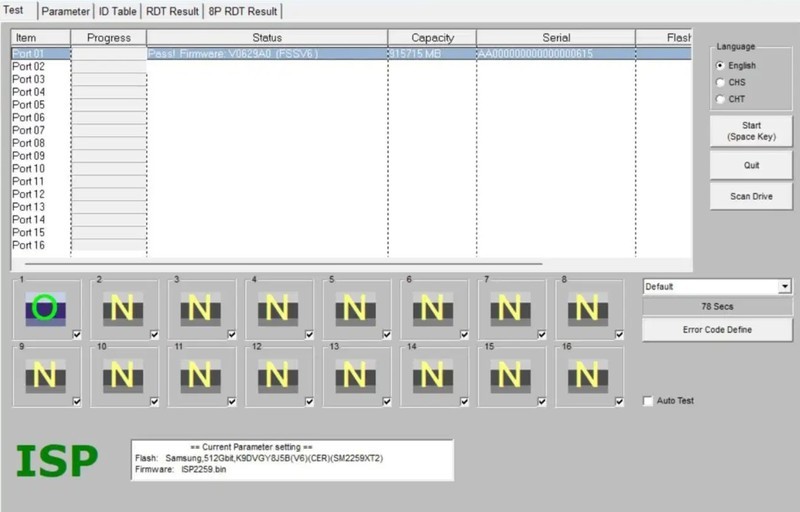Click the Status column header
The width and height of the screenshot is (800, 512).
267,38
